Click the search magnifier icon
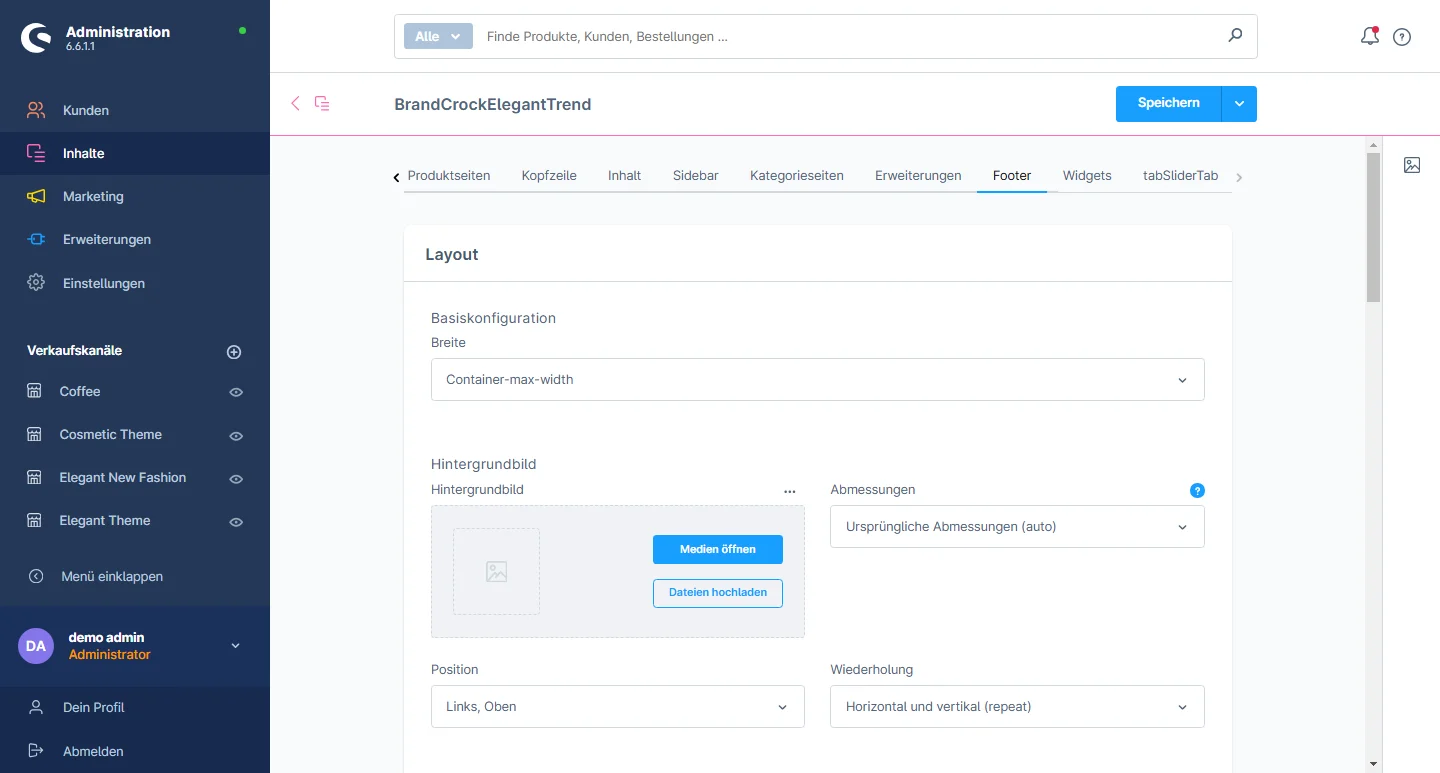The height and width of the screenshot is (773, 1440). (1235, 36)
